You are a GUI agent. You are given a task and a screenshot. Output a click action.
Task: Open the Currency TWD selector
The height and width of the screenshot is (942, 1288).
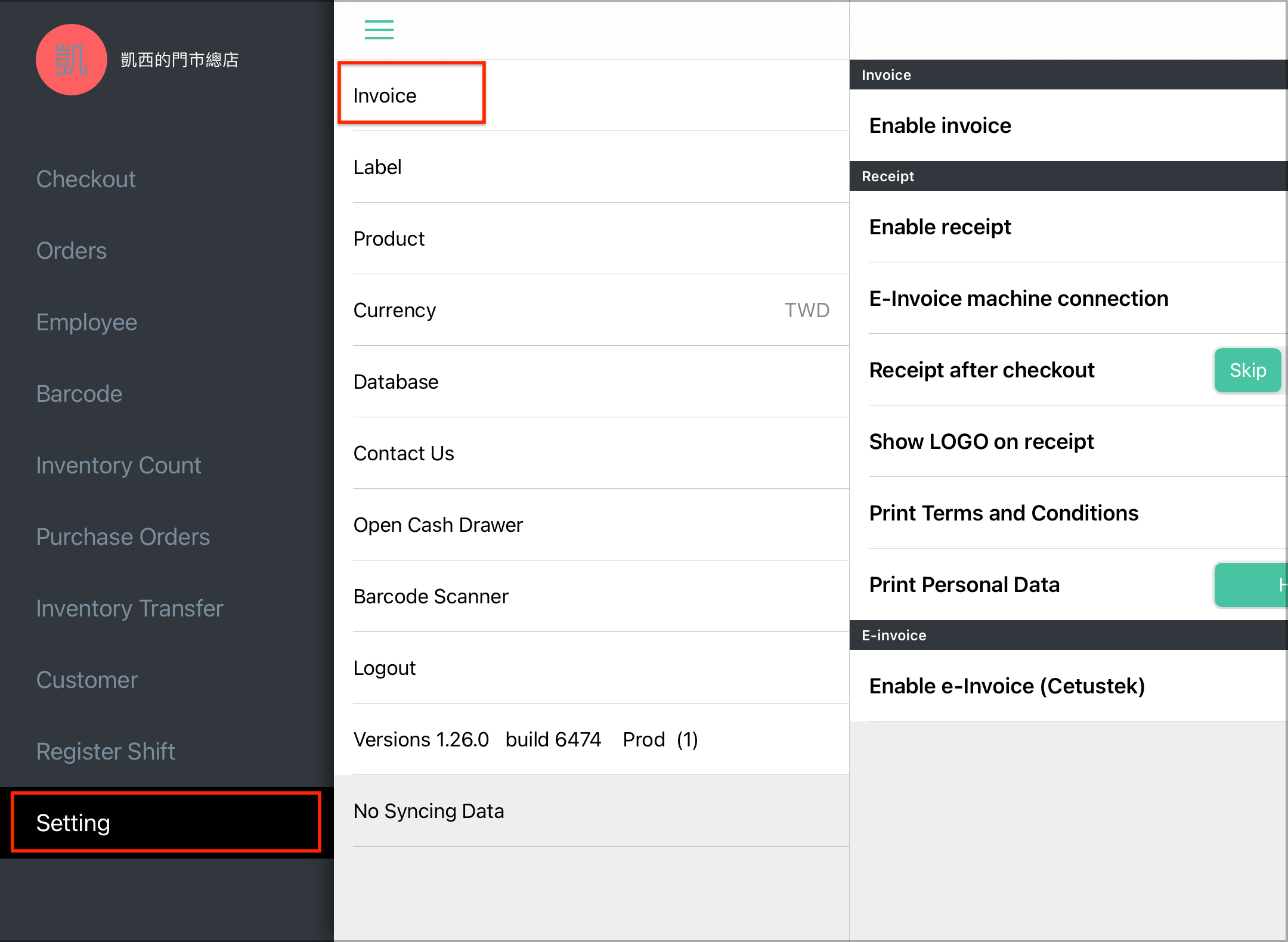point(592,310)
